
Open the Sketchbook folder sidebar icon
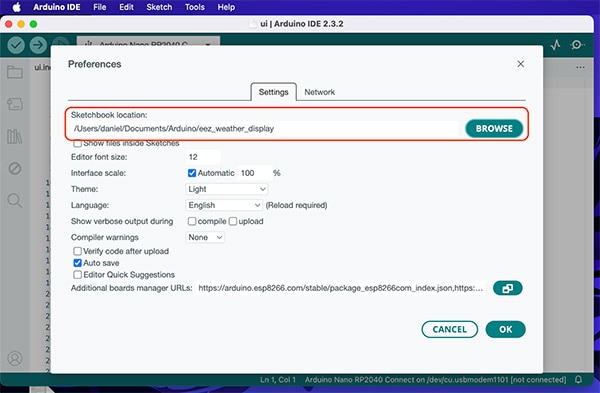coord(15,72)
